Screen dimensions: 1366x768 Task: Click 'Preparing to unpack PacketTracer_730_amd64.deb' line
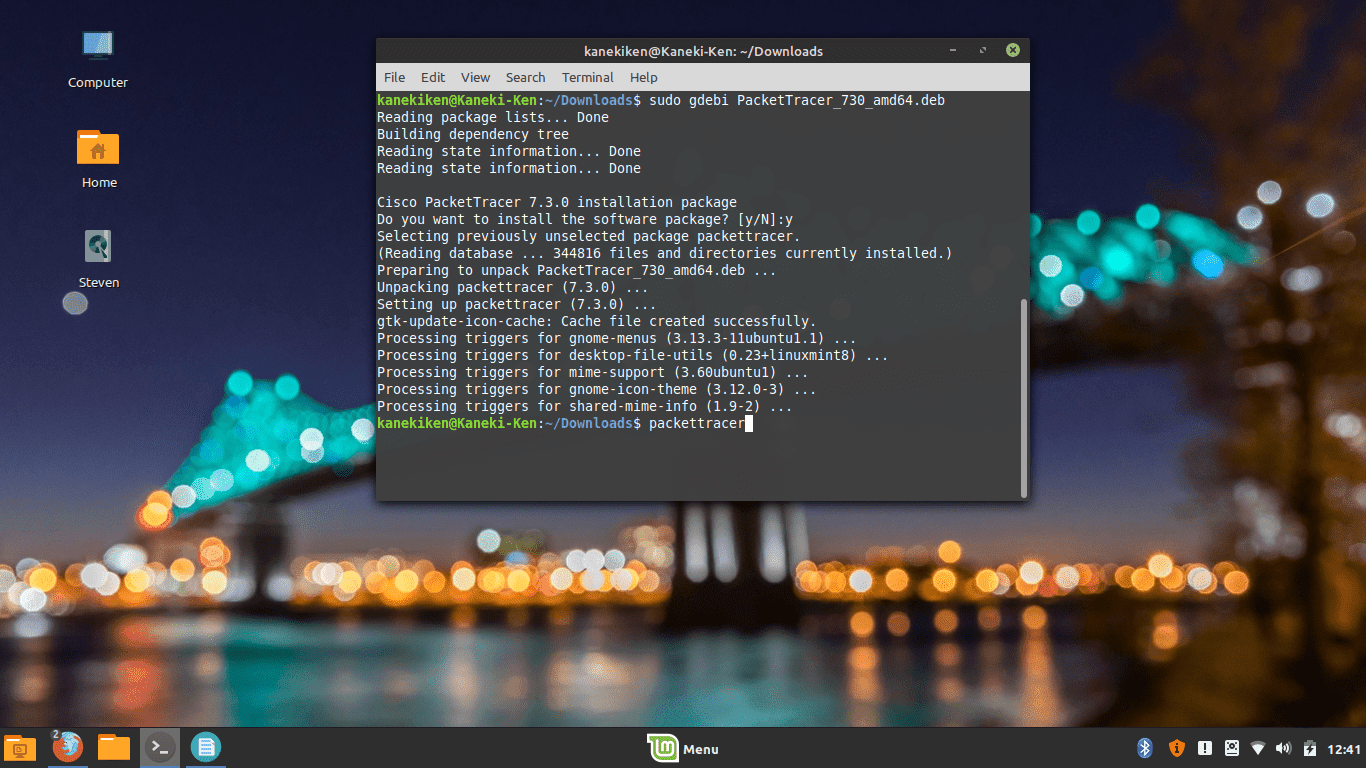coord(577,270)
